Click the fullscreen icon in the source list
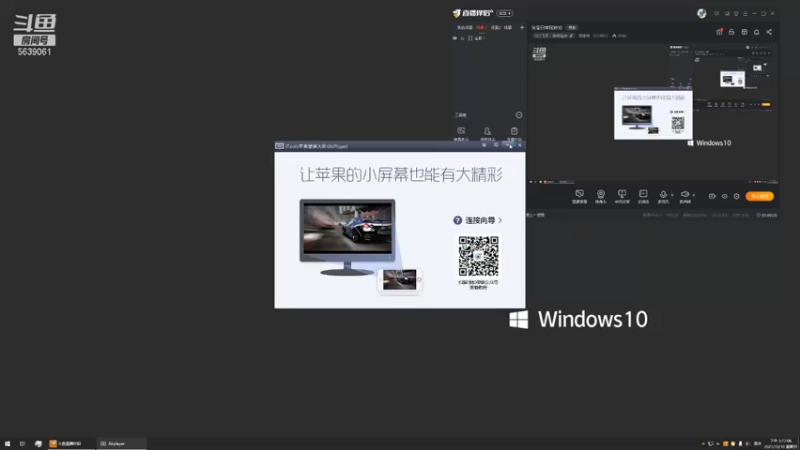This screenshot has width=800, height=450. (470, 38)
